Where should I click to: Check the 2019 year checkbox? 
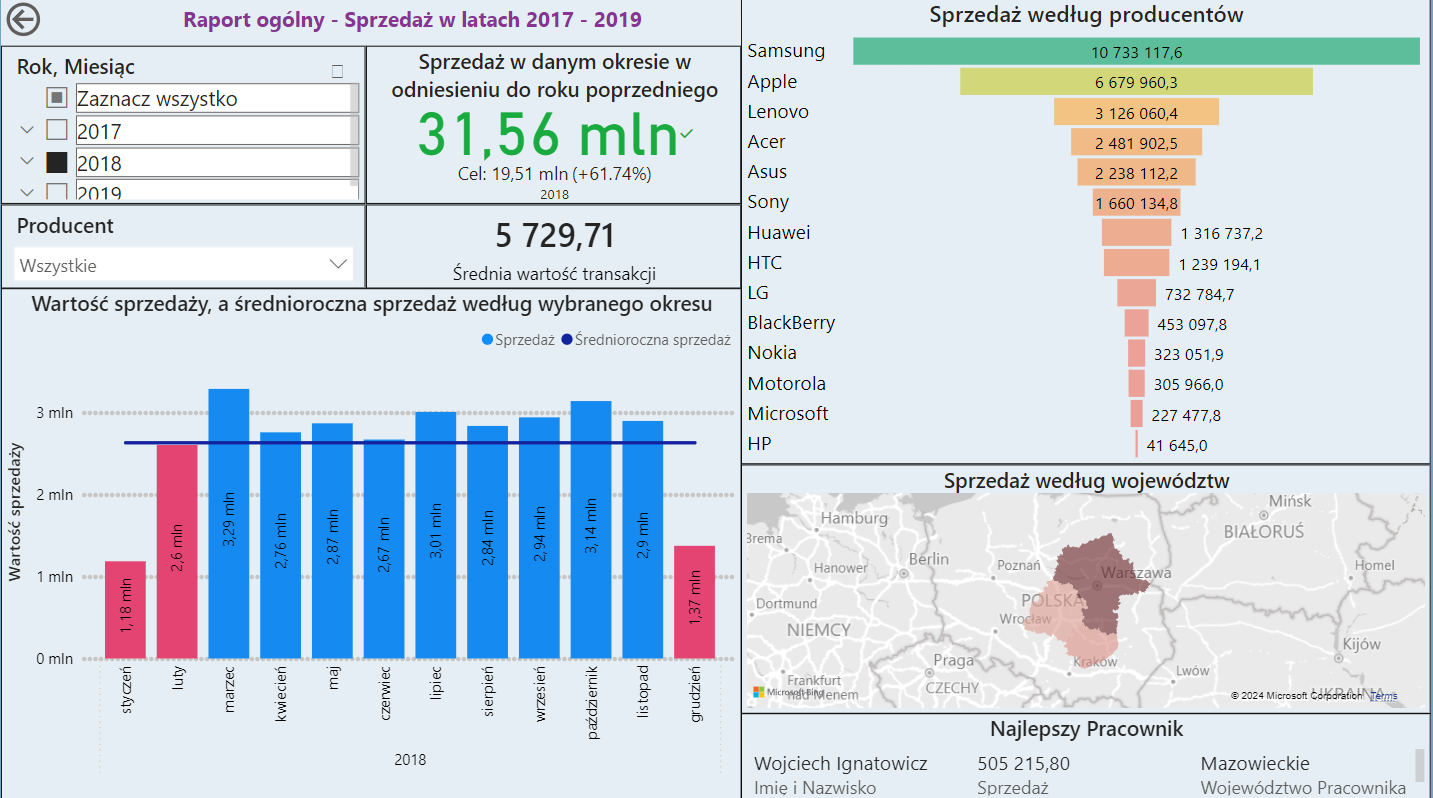point(57,191)
